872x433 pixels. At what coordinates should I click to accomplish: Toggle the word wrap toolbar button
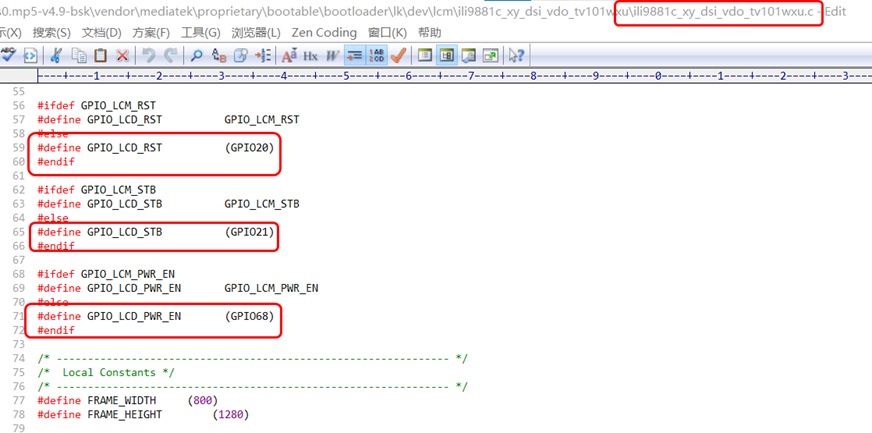click(354, 55)
